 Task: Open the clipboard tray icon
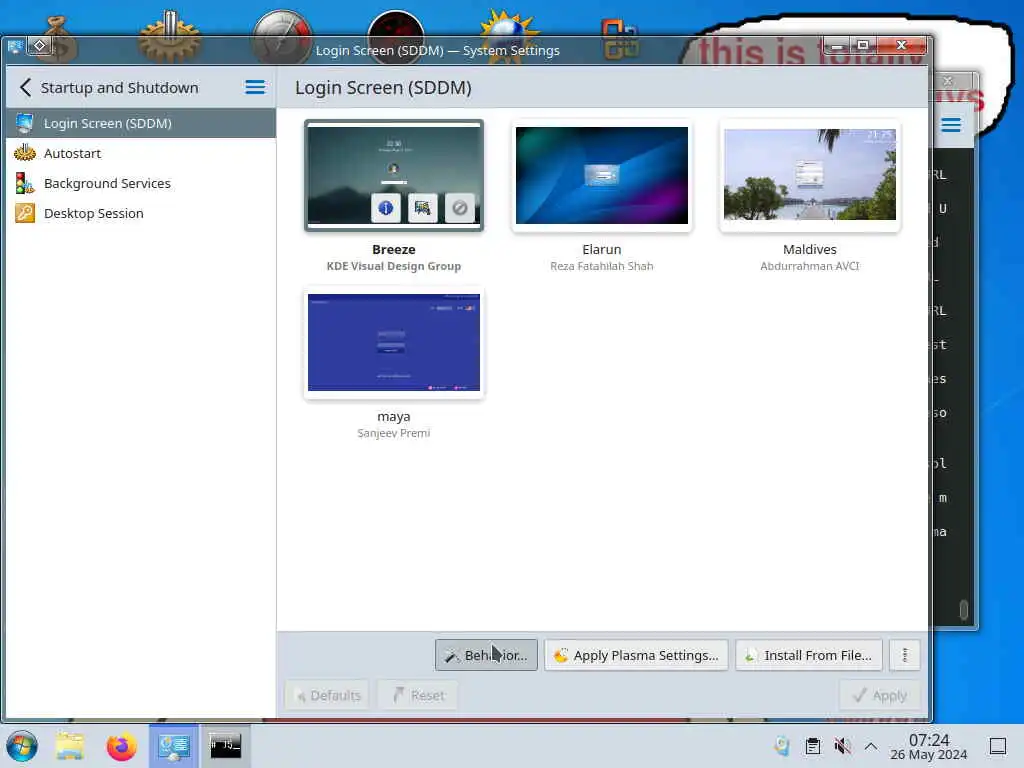[x=812, y=746]
